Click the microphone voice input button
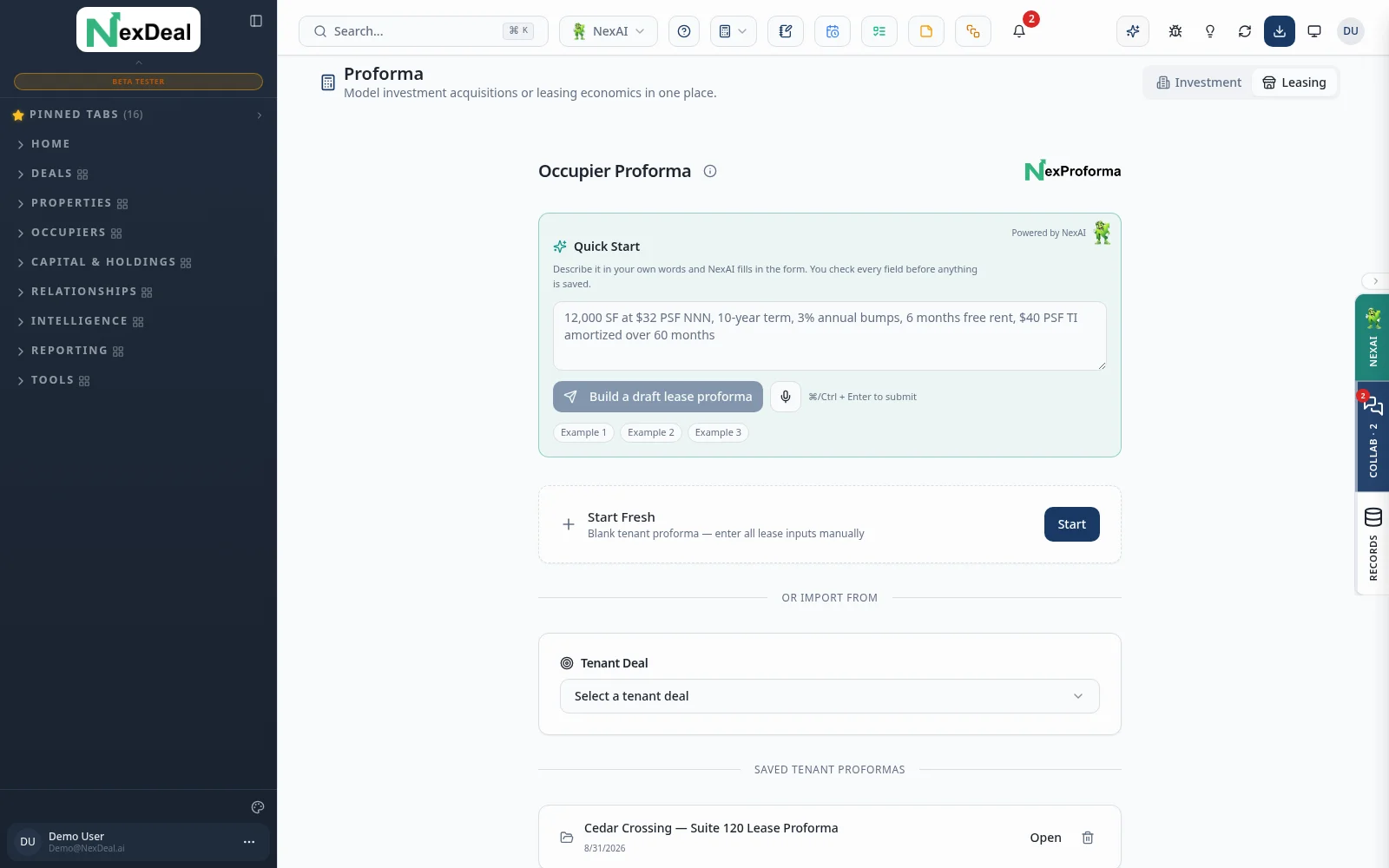Viewport: 1389px width, 868px height. pos(786,397)
